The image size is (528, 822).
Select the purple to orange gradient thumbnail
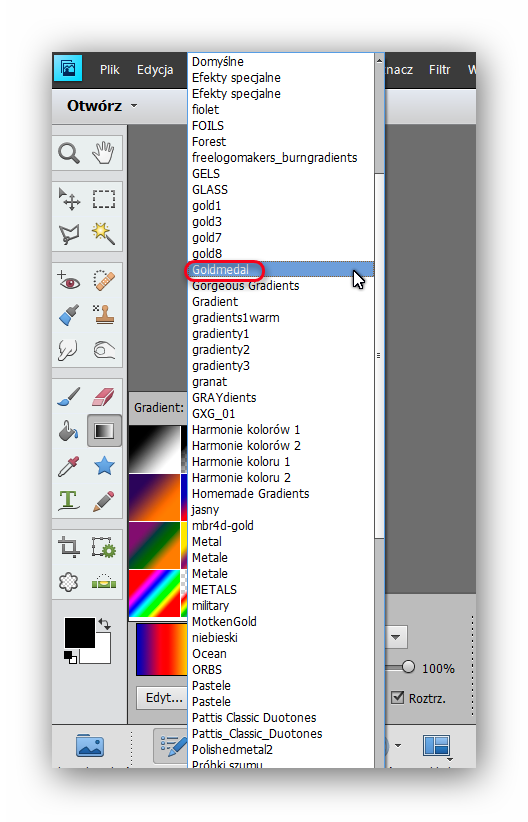(154, 497)
